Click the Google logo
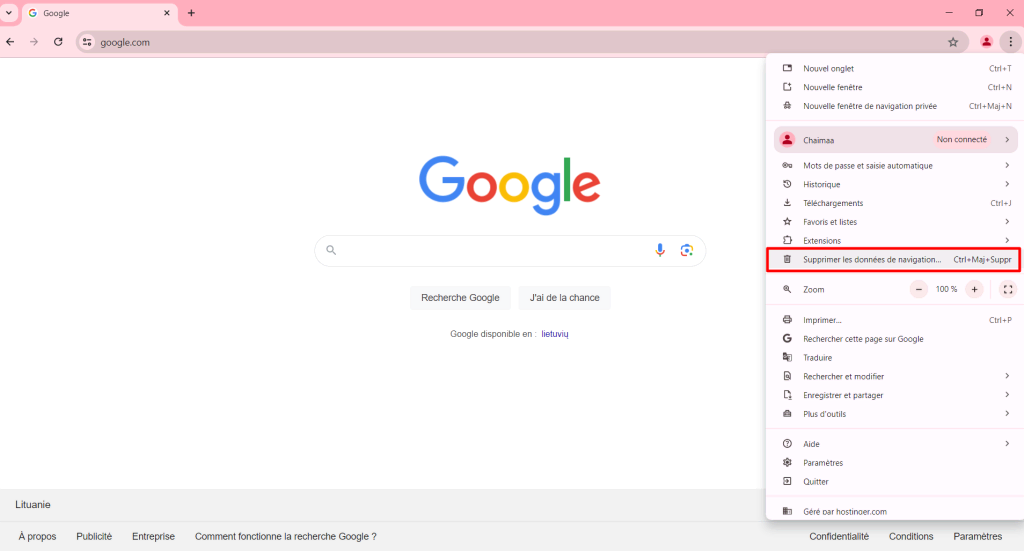 click(509, 185)
